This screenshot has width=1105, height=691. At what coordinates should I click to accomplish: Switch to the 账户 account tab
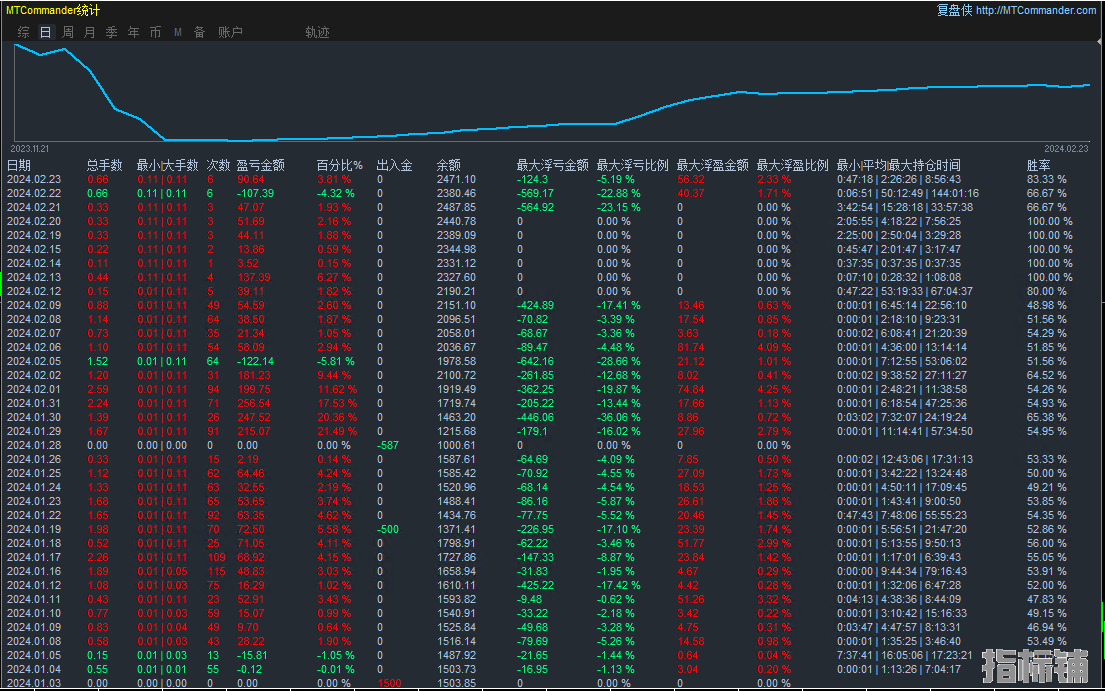click(x=230, y=32)
